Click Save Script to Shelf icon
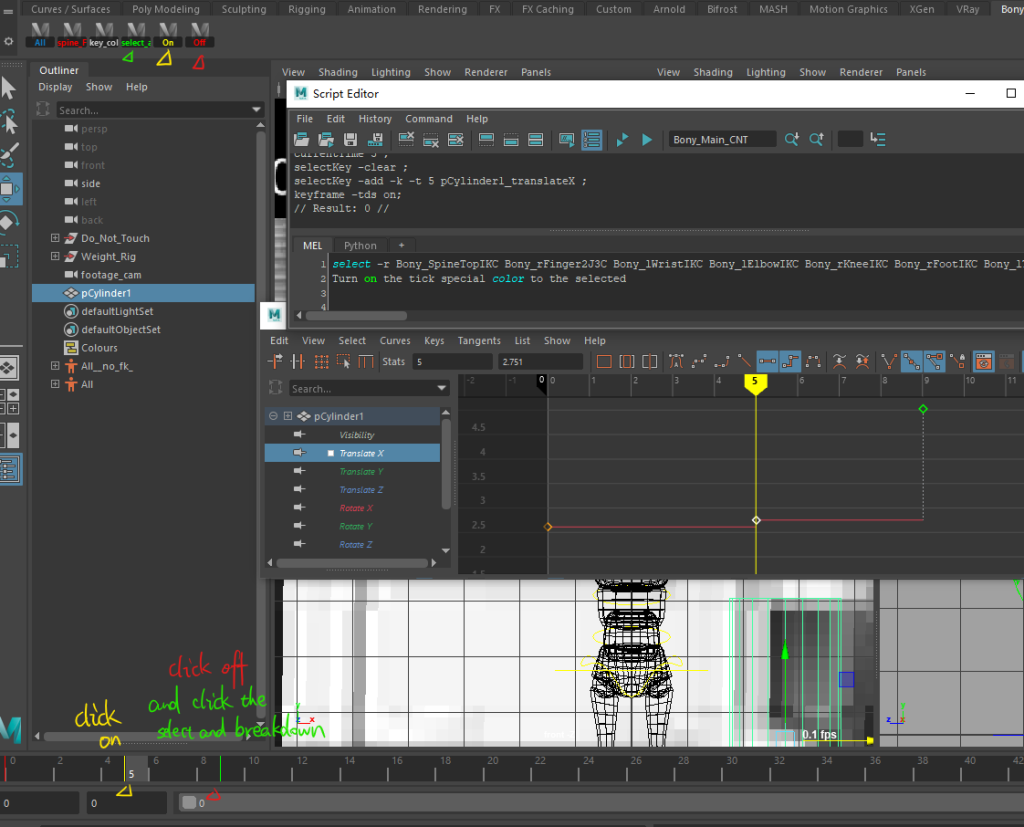1024x827 pixels. [x=376, y=139]
